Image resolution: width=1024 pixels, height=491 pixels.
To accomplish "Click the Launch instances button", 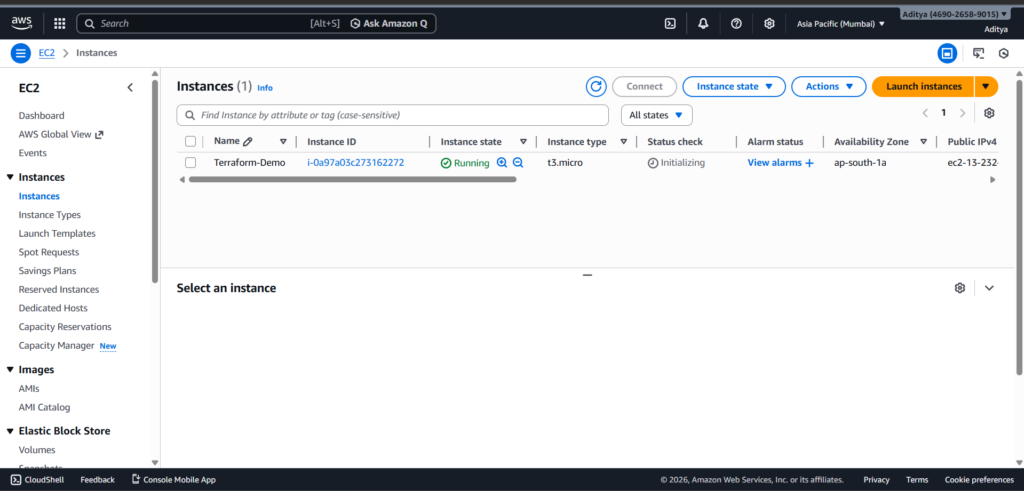I will (x=923, y=87).
